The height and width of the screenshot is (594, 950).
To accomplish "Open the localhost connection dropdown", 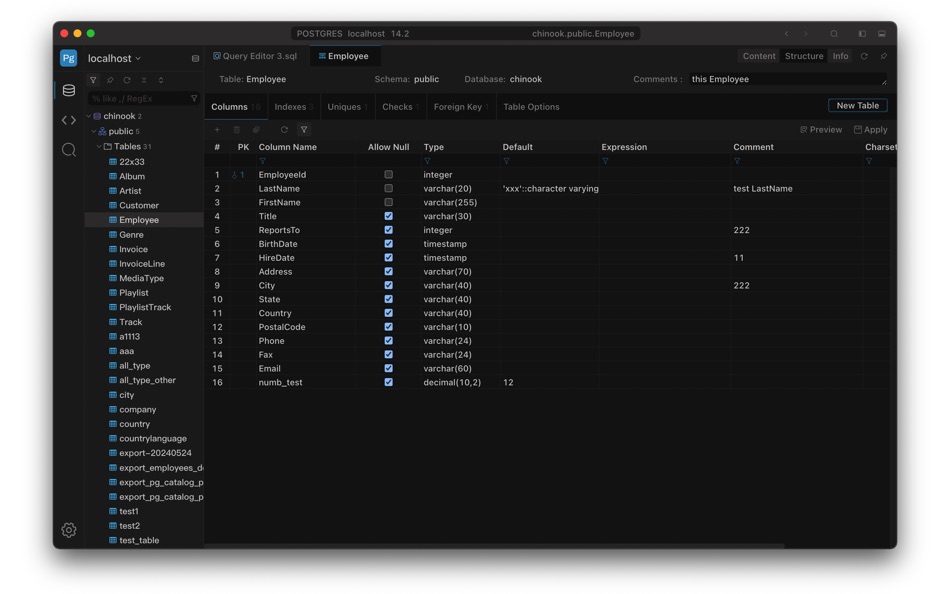I will click(x=115, y=59).
